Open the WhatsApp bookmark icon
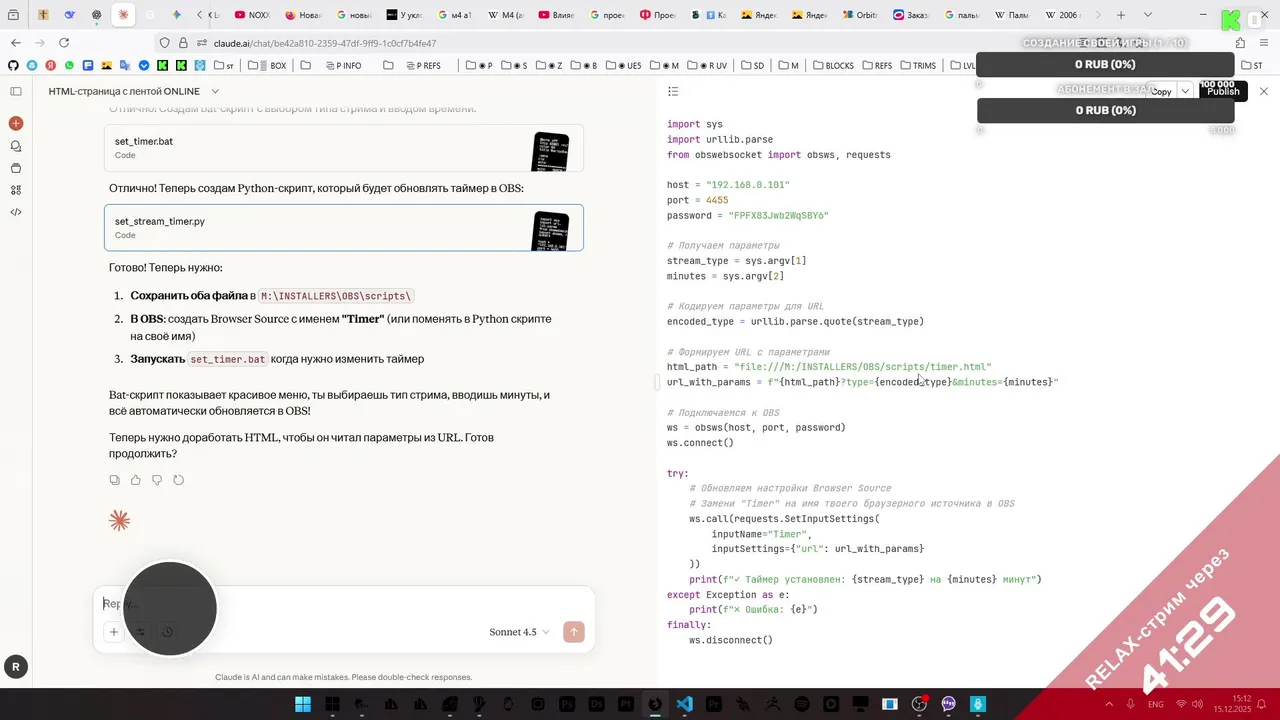The width and height of the screenshot is (1280, 720). coord(70,66)
